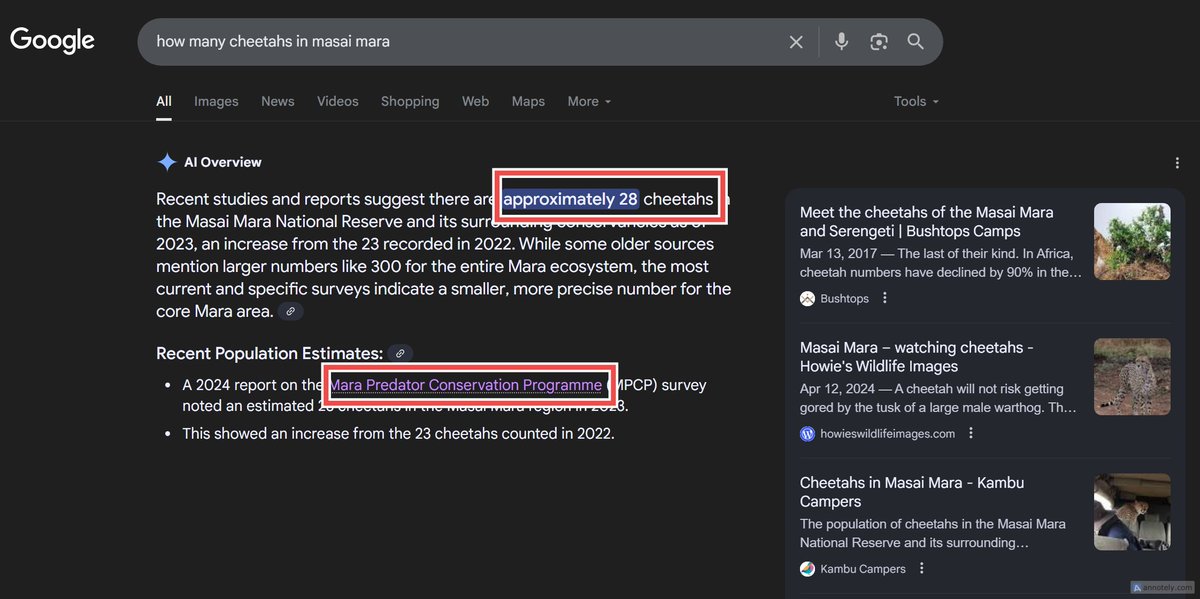This screenshot has height=599, width=1200.
Task: Open three-dot menu next to howieswildlifeimages.com
Action: pyautogui.click(x=971, y=433)
